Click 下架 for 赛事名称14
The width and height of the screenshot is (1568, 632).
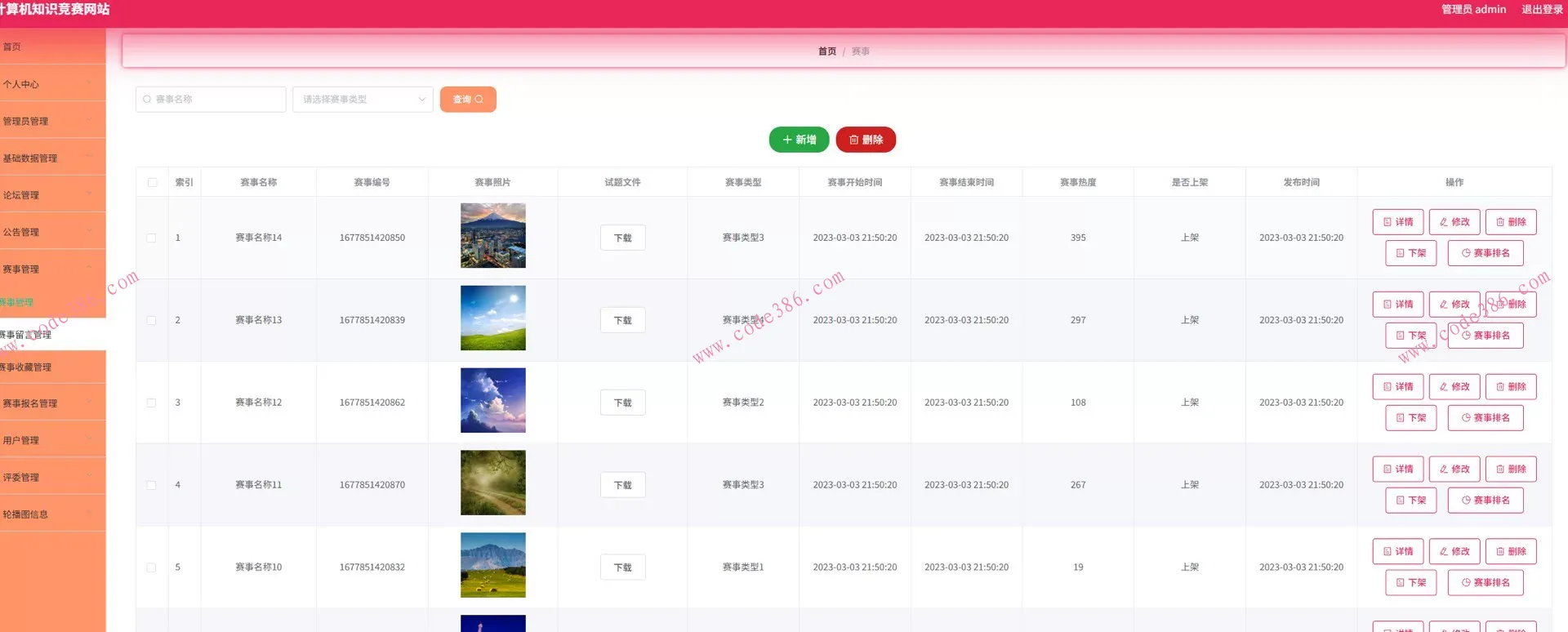click(x=1411, y=253)
